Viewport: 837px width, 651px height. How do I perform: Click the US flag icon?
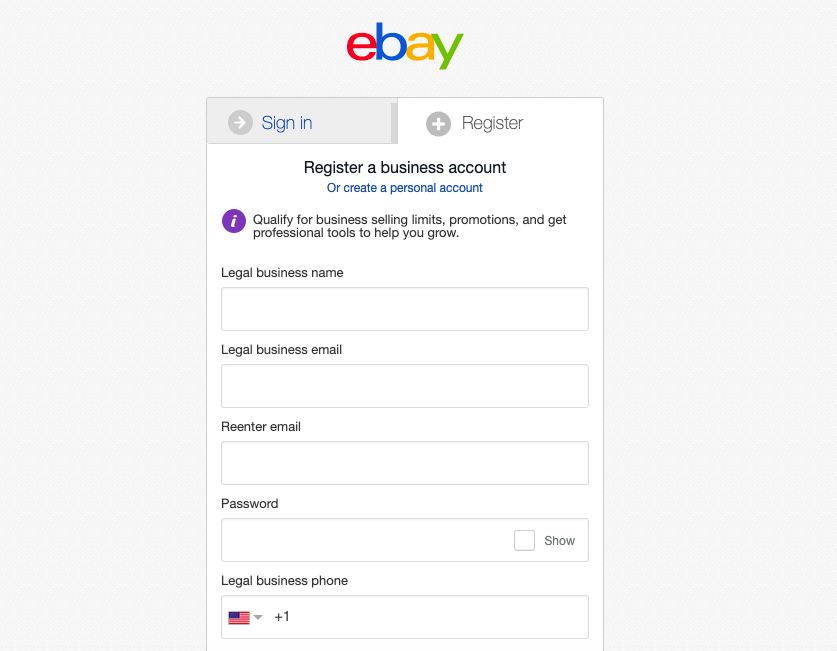click(239, 618)
